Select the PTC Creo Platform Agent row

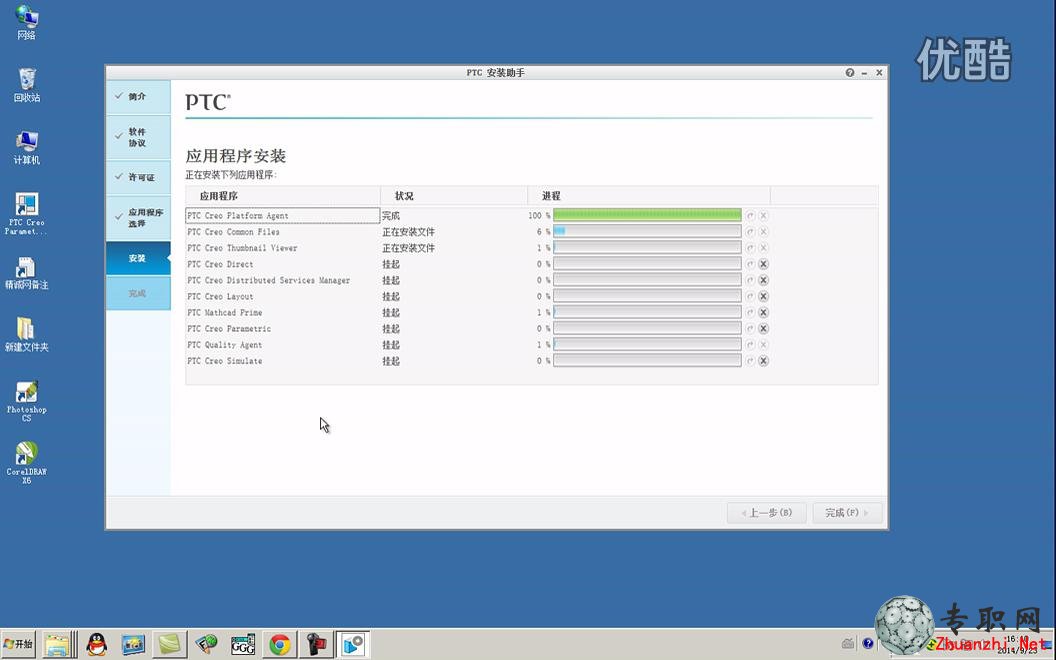pos(283,216)
